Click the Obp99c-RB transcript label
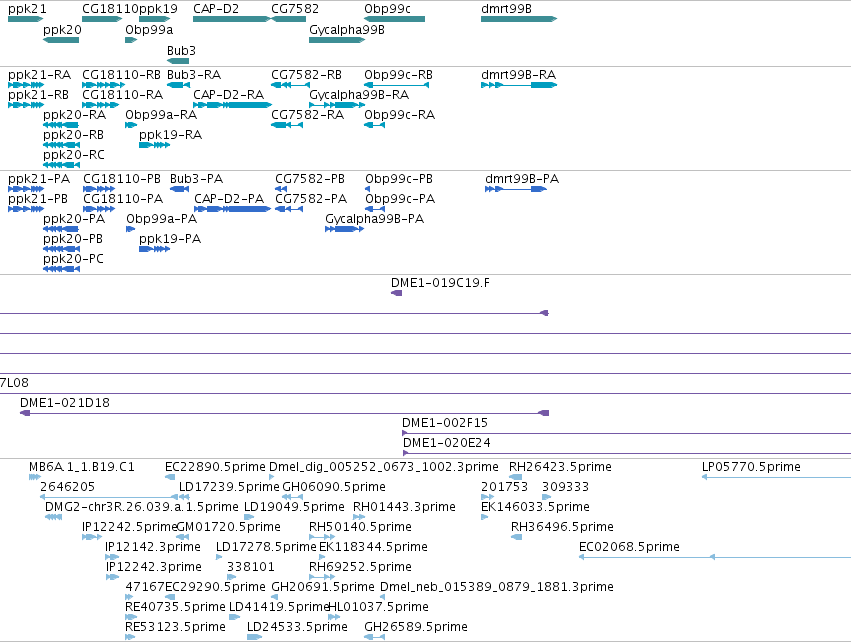 (398, 75)
